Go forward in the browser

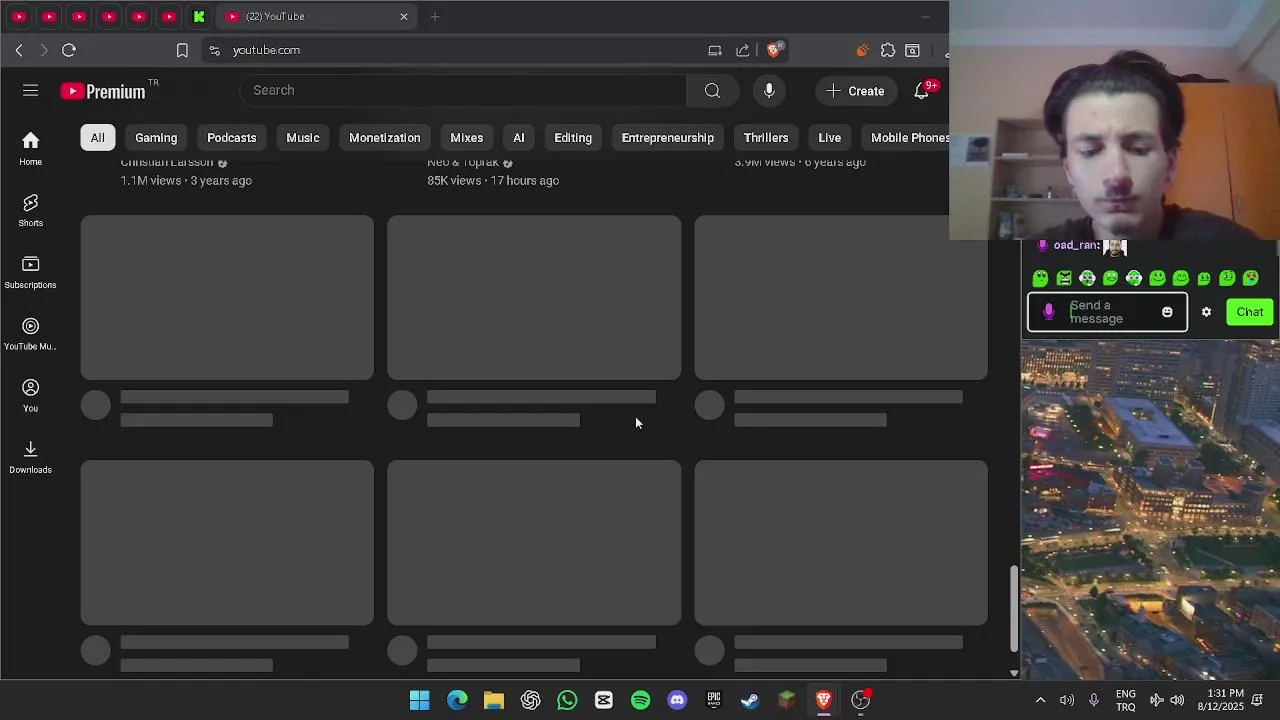pos(44,50)
